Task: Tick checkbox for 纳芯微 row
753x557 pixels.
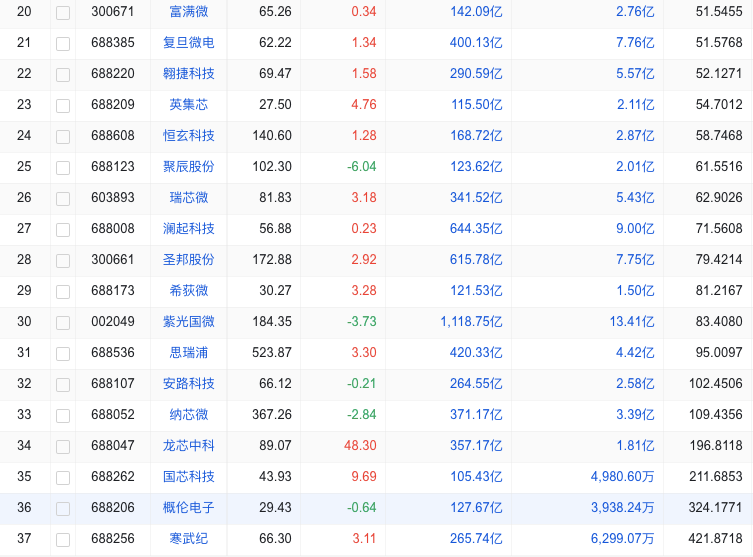Action: pos(63,415)
